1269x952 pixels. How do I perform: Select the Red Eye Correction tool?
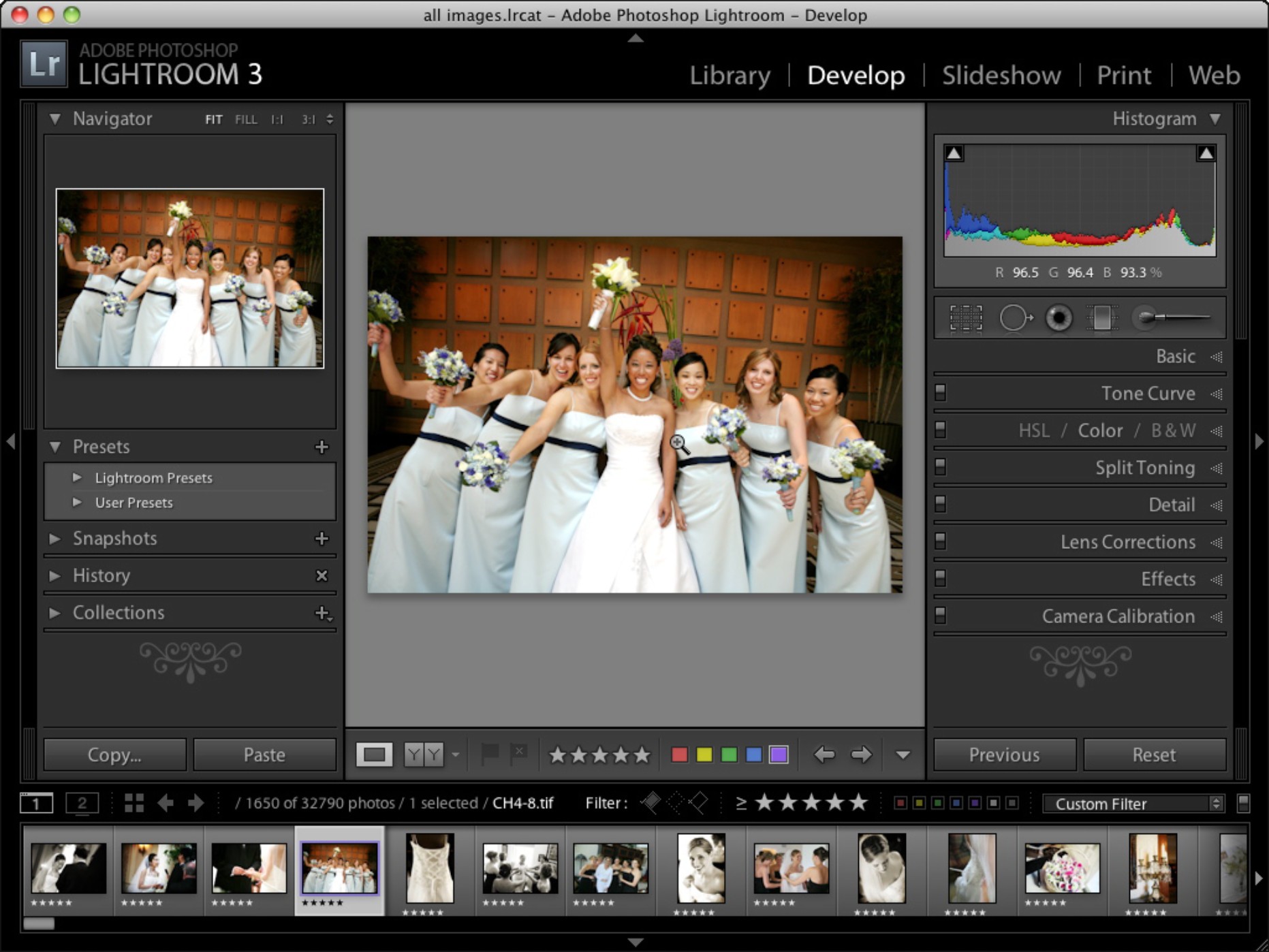point(1059,318)
